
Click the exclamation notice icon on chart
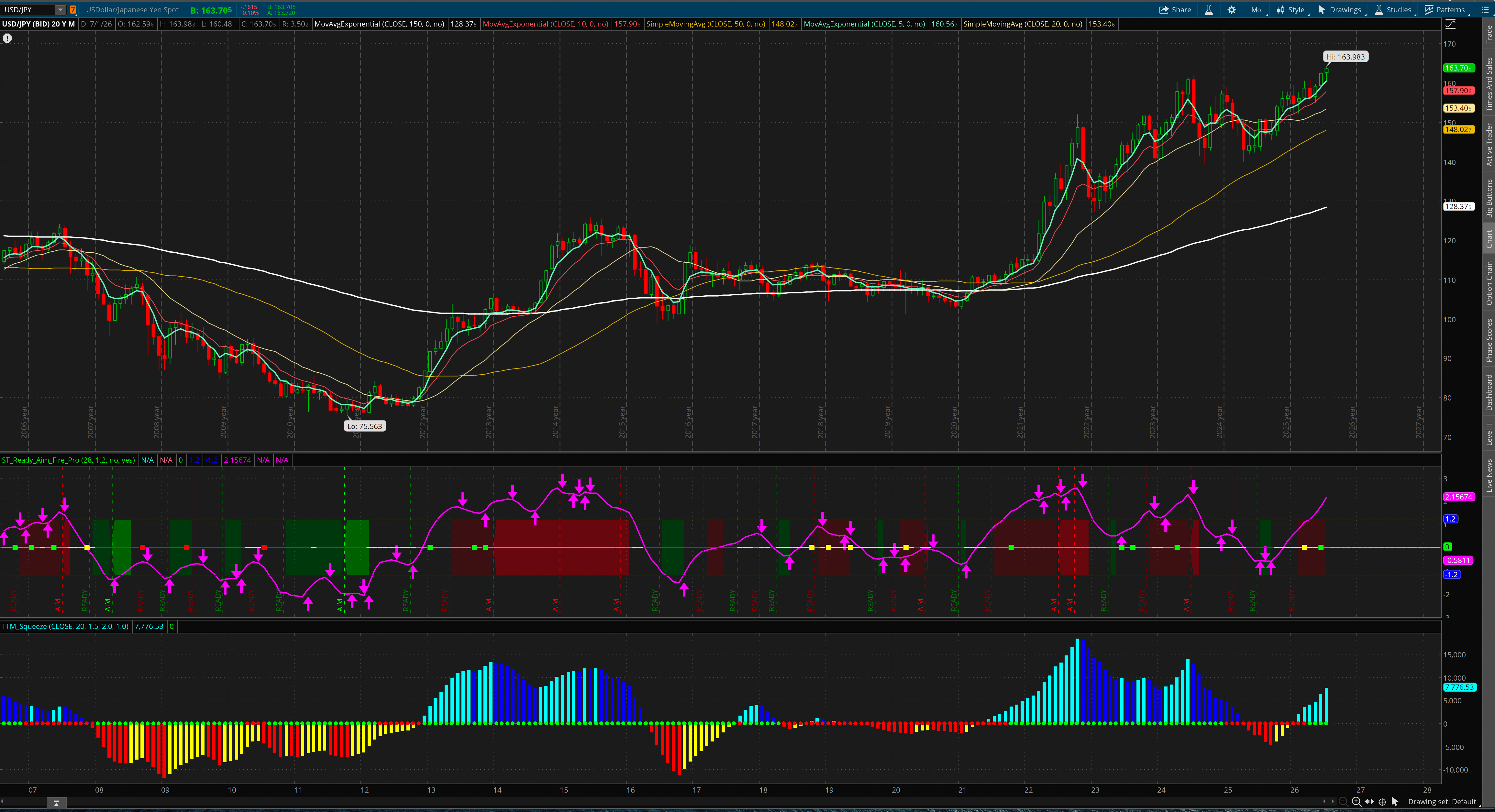pyautogui.click(x=7, y=38)
